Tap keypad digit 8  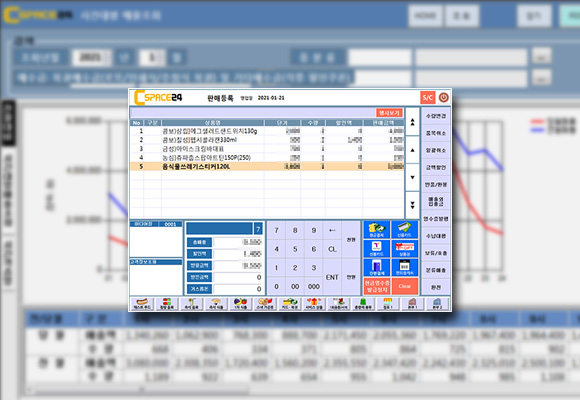(x=295, y=230)
